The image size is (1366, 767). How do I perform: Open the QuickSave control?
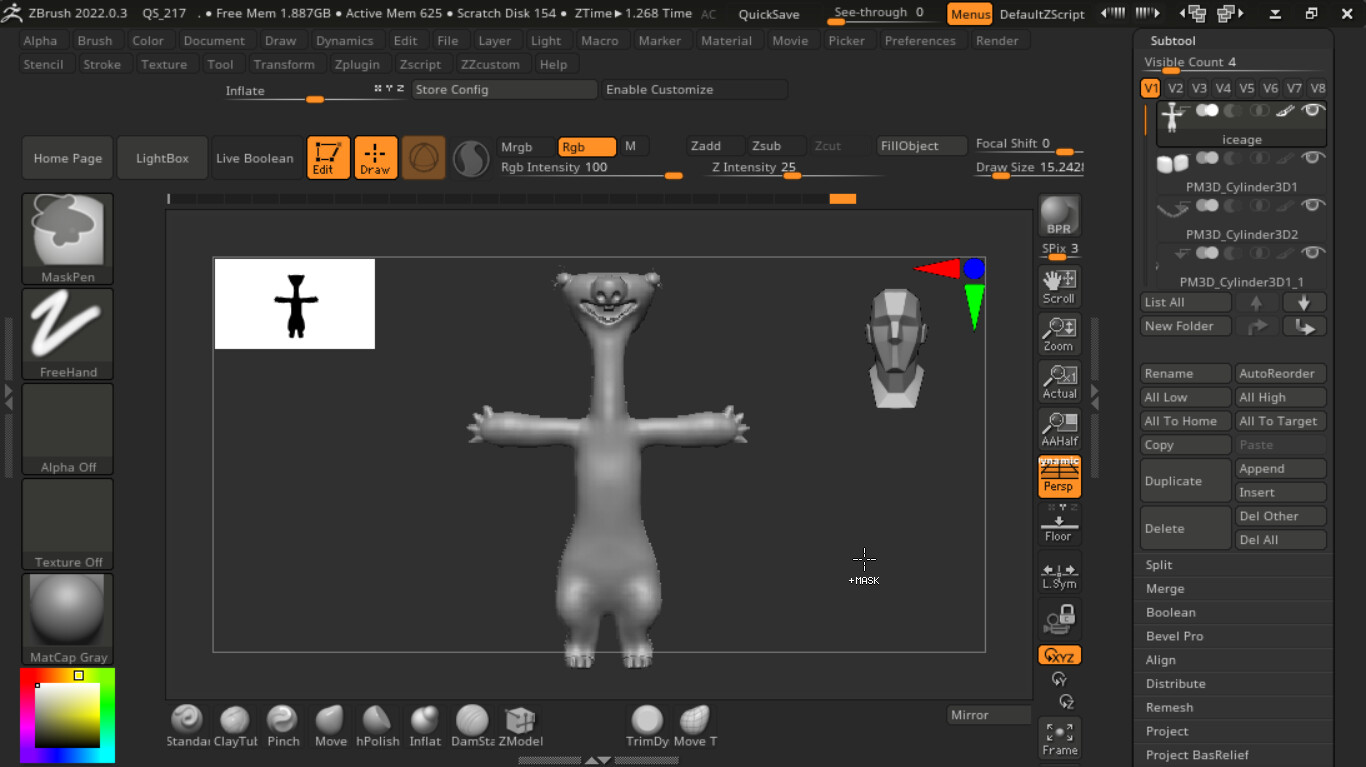coord(768,14)
